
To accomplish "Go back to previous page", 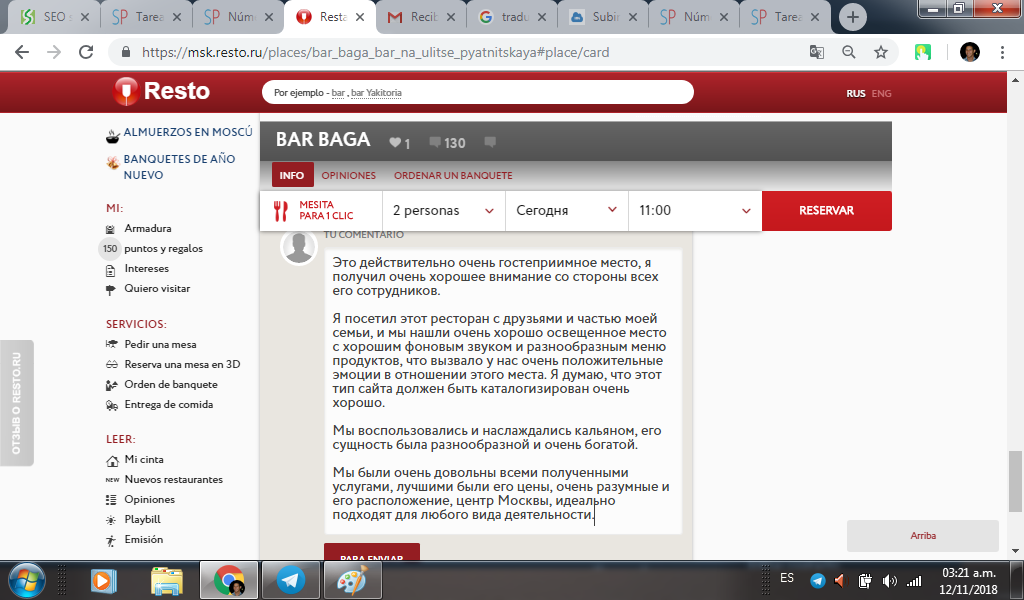I will pyautogui.click(x=22, y=52).
